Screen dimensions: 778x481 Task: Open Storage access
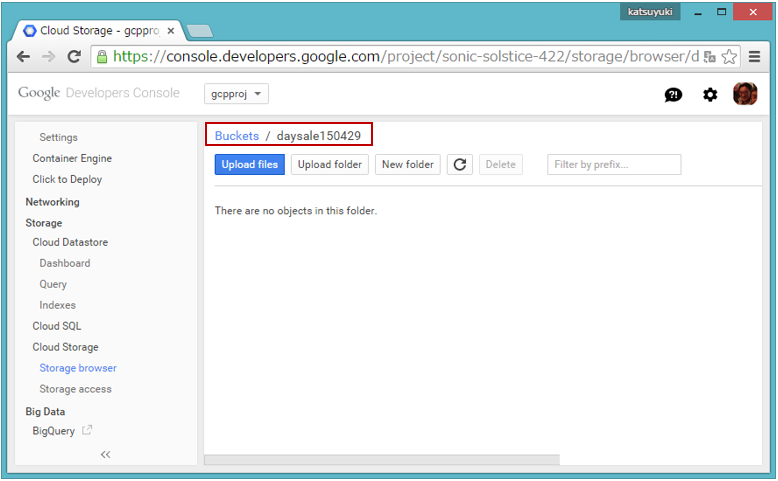tap(75, 389)
